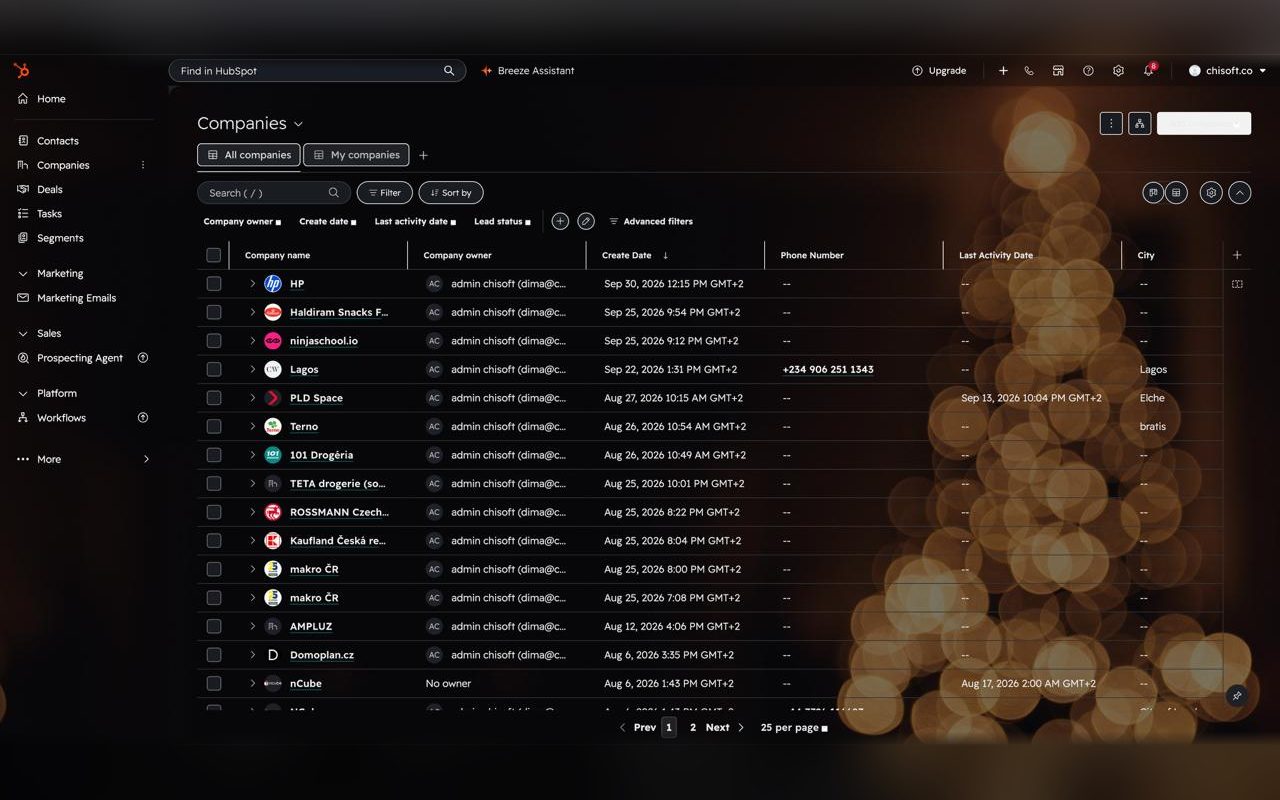Go to page 2 of results
The height and width of the screenshot is (800, 1280).
(693, 728)
